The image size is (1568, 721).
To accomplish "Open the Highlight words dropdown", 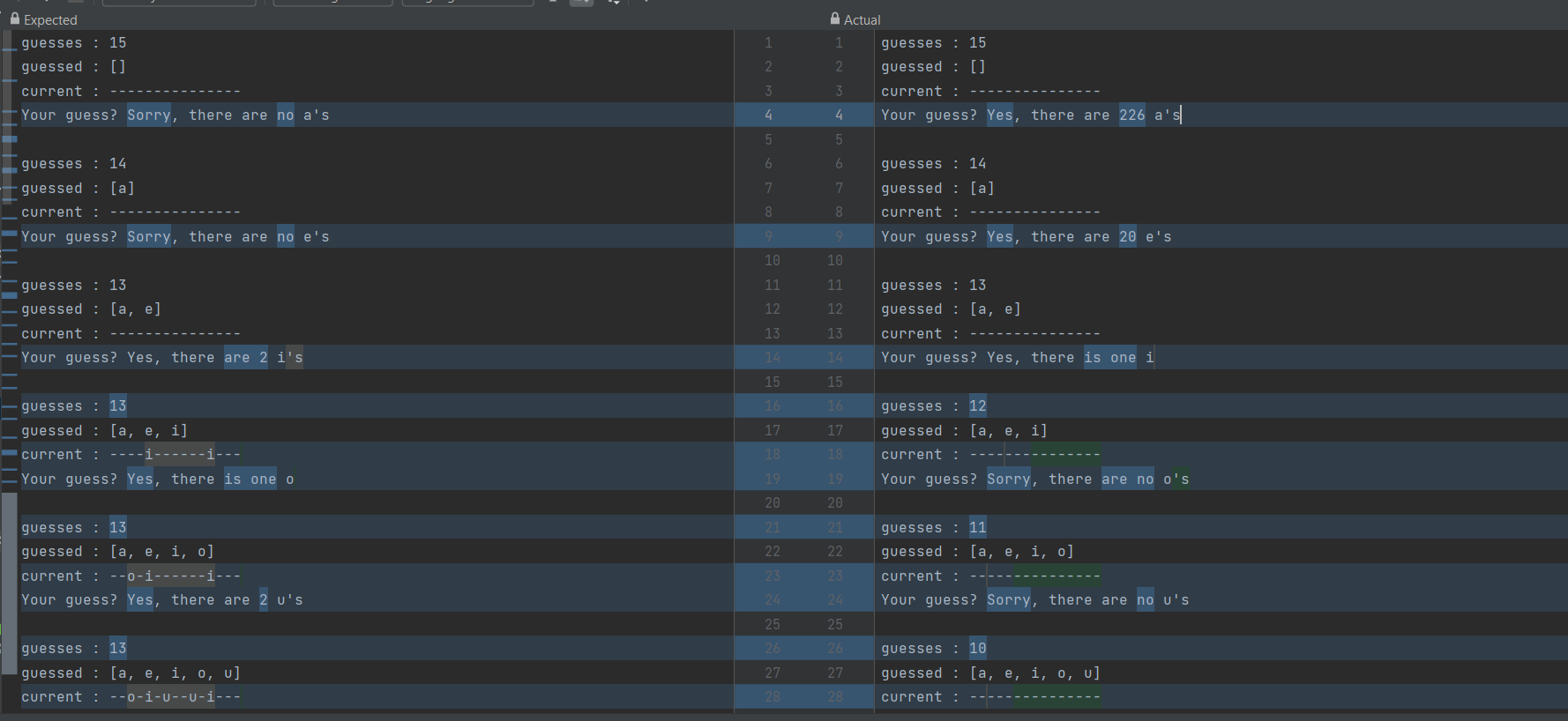I will [467, 3].
